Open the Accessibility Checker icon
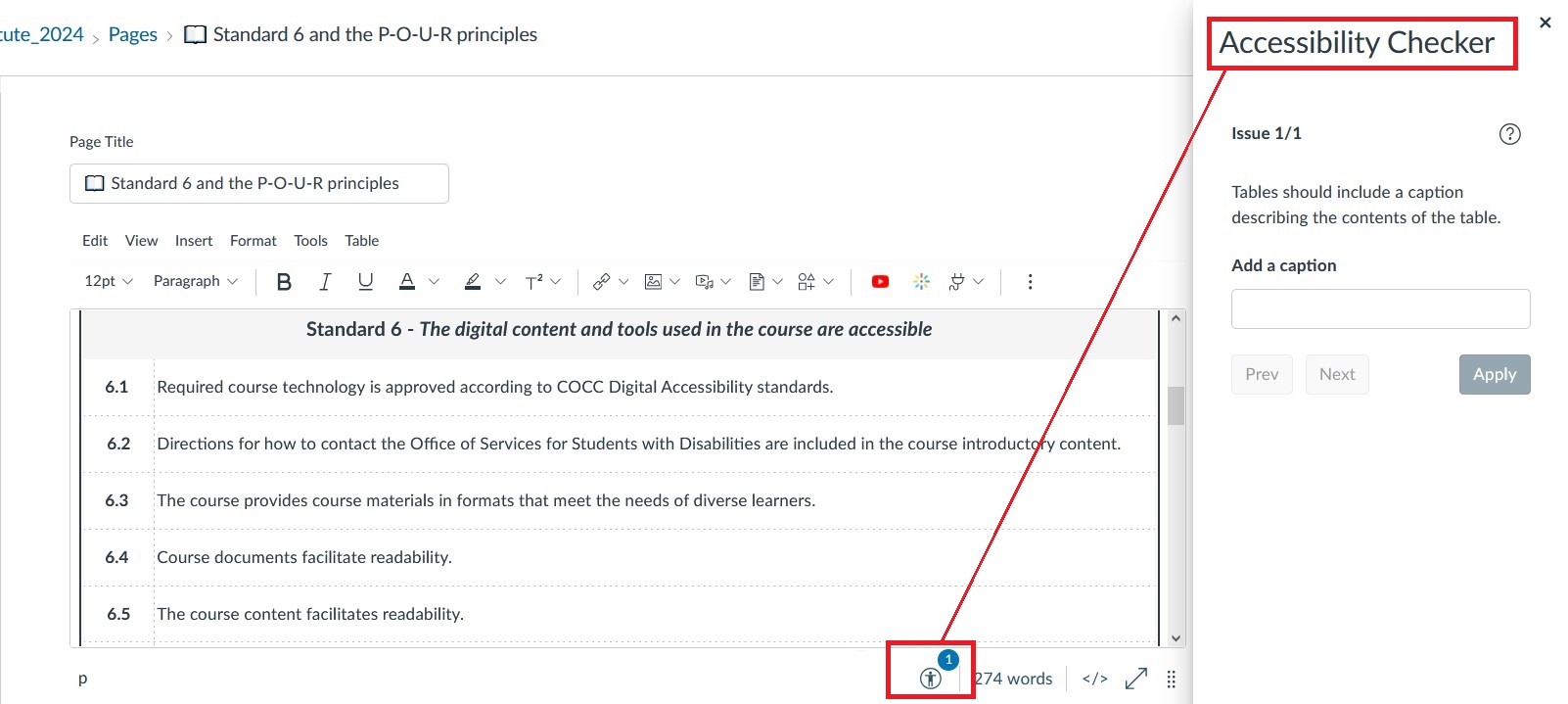 pos(931,678)
